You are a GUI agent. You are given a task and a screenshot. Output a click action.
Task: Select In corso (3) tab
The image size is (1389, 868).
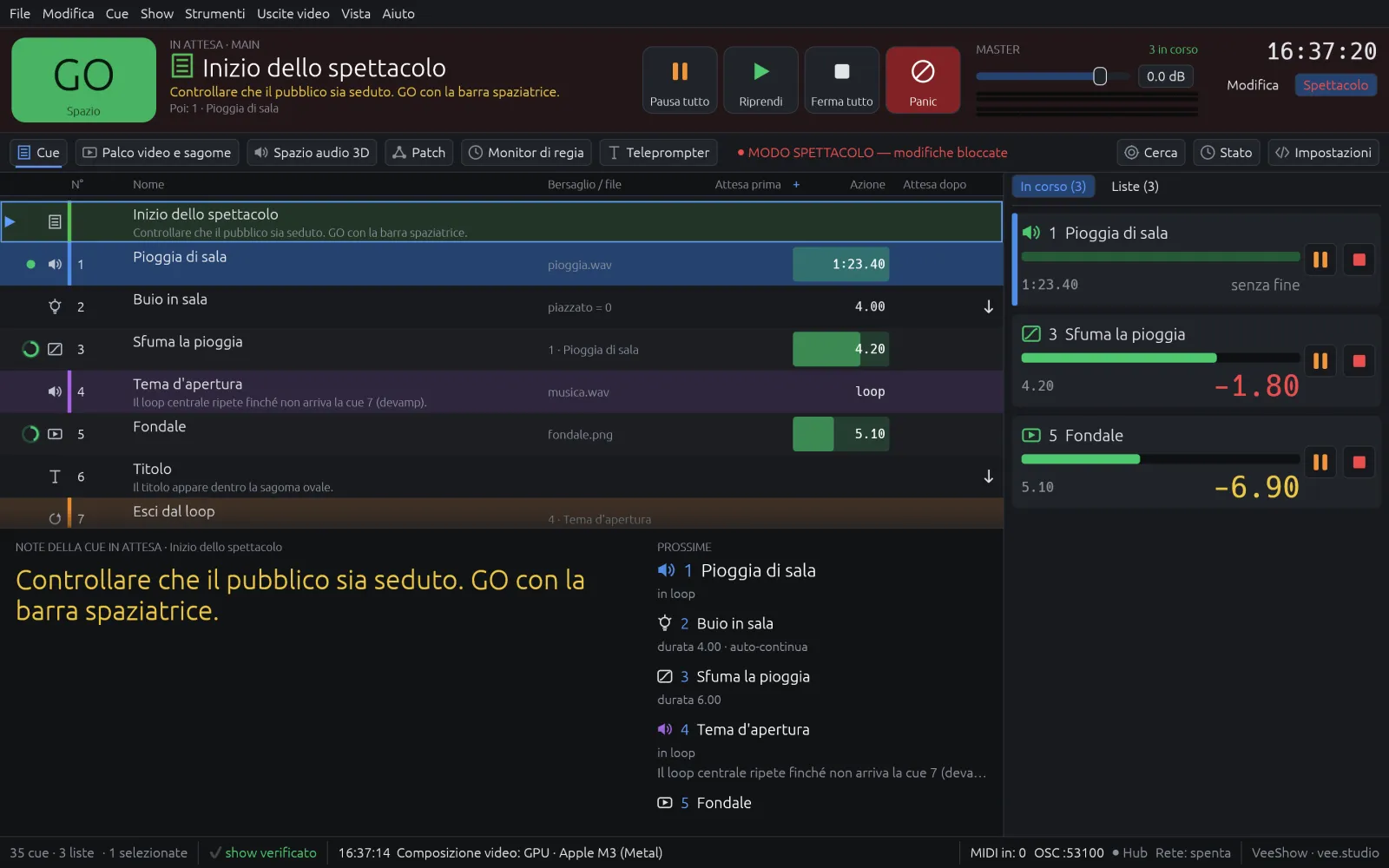coord(1053,187)
